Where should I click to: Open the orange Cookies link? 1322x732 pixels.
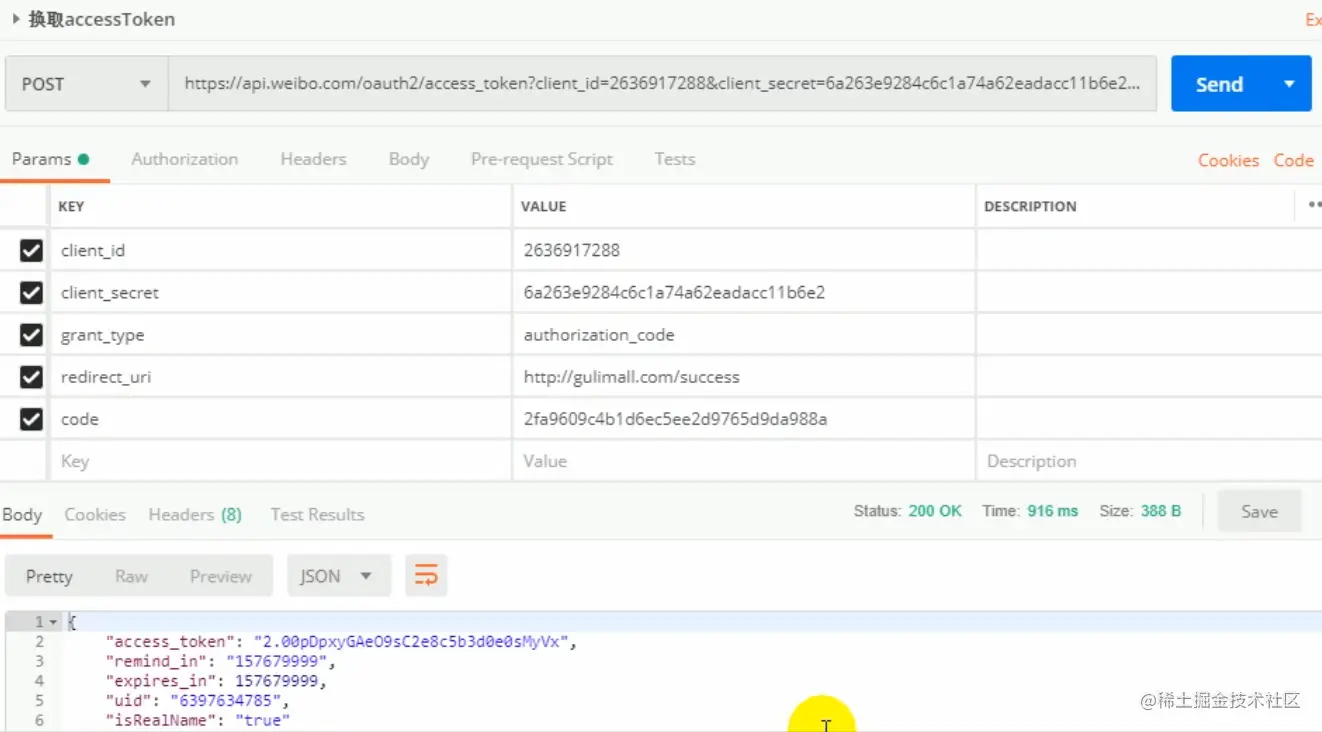tap(1228, 160)
